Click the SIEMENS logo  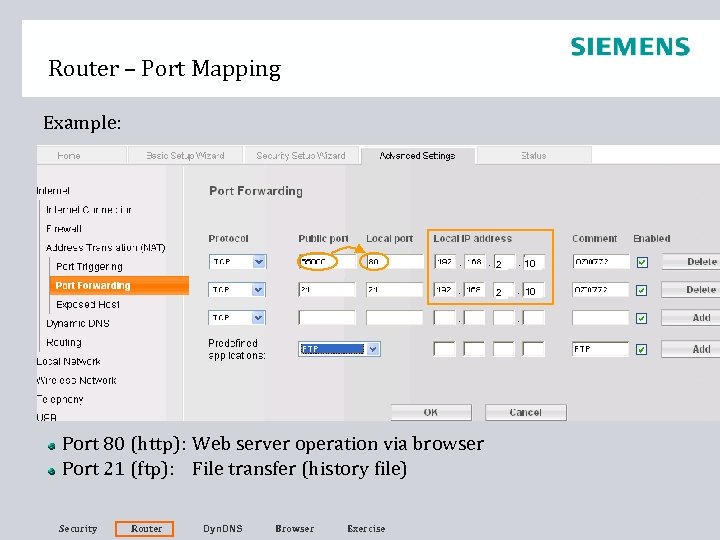(x=630, y=47)
